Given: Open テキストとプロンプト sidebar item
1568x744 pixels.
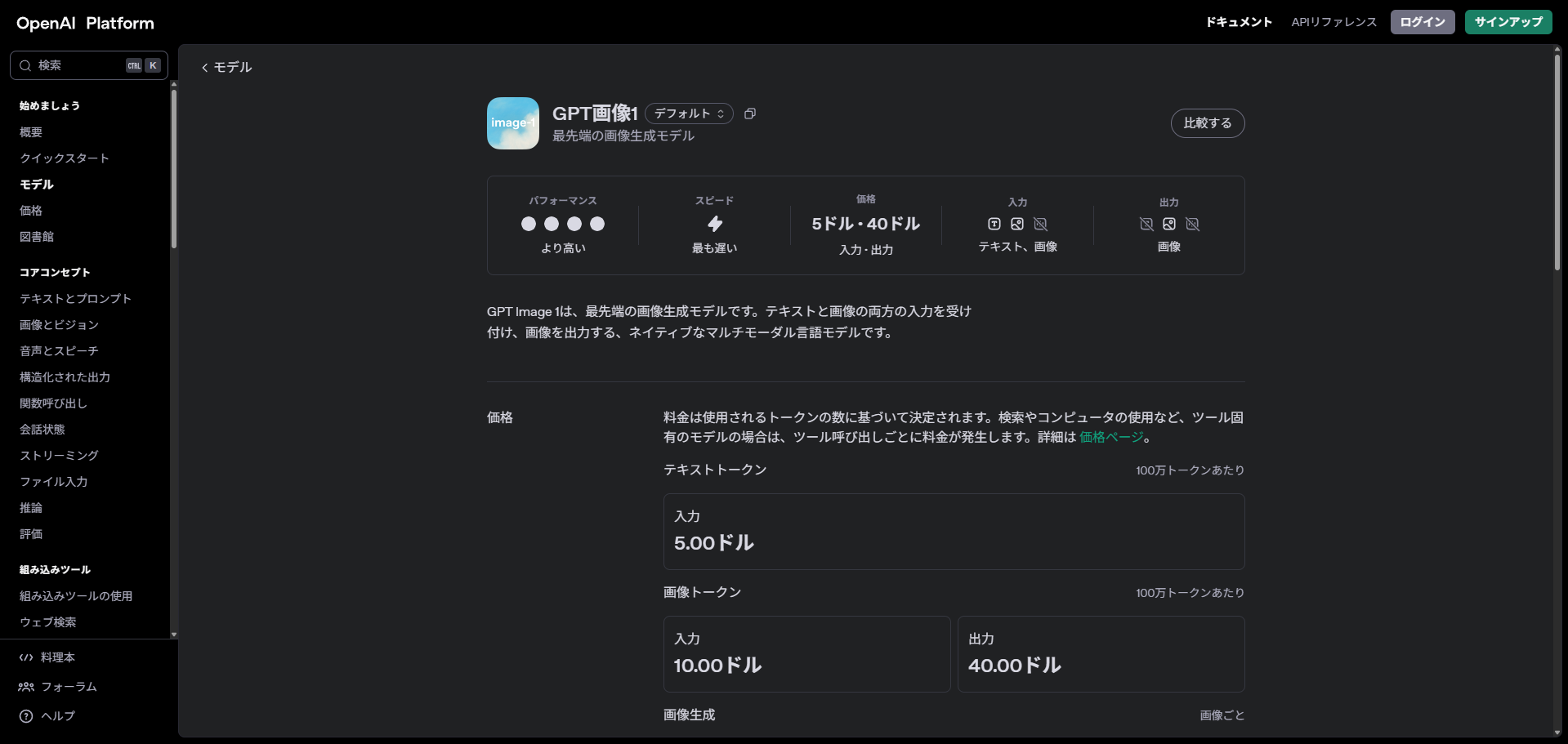Looking at the screenshot, I should (x=75, y=299).
